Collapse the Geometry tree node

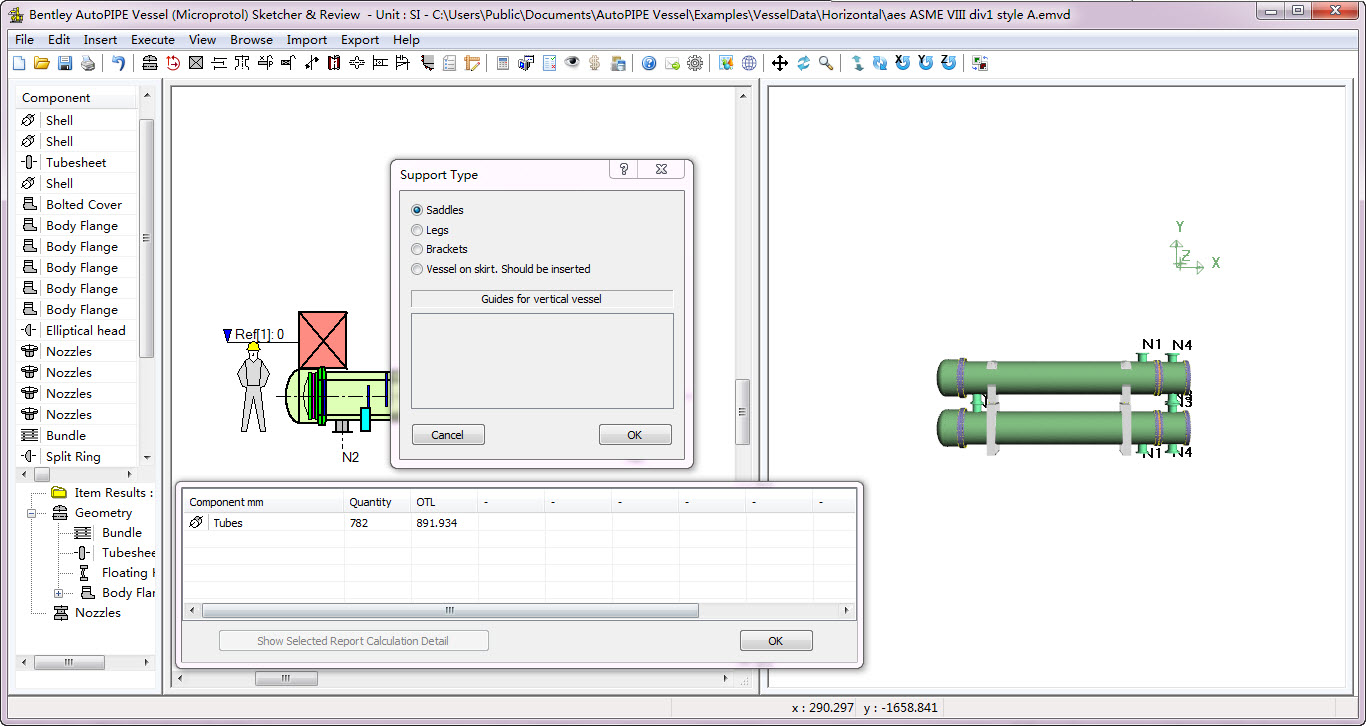point(31,513)
